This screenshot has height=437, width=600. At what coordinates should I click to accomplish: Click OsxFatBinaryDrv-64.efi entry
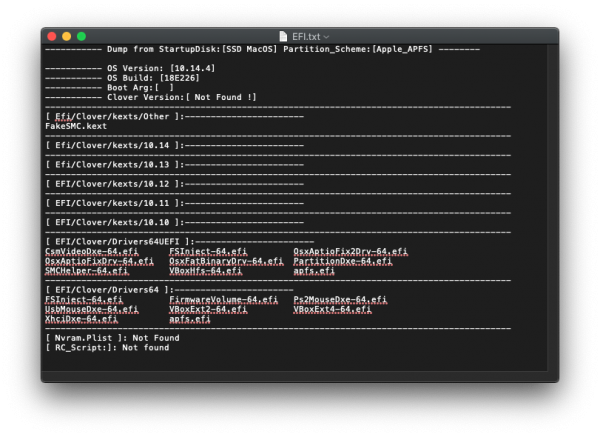(x=226, y=261)
